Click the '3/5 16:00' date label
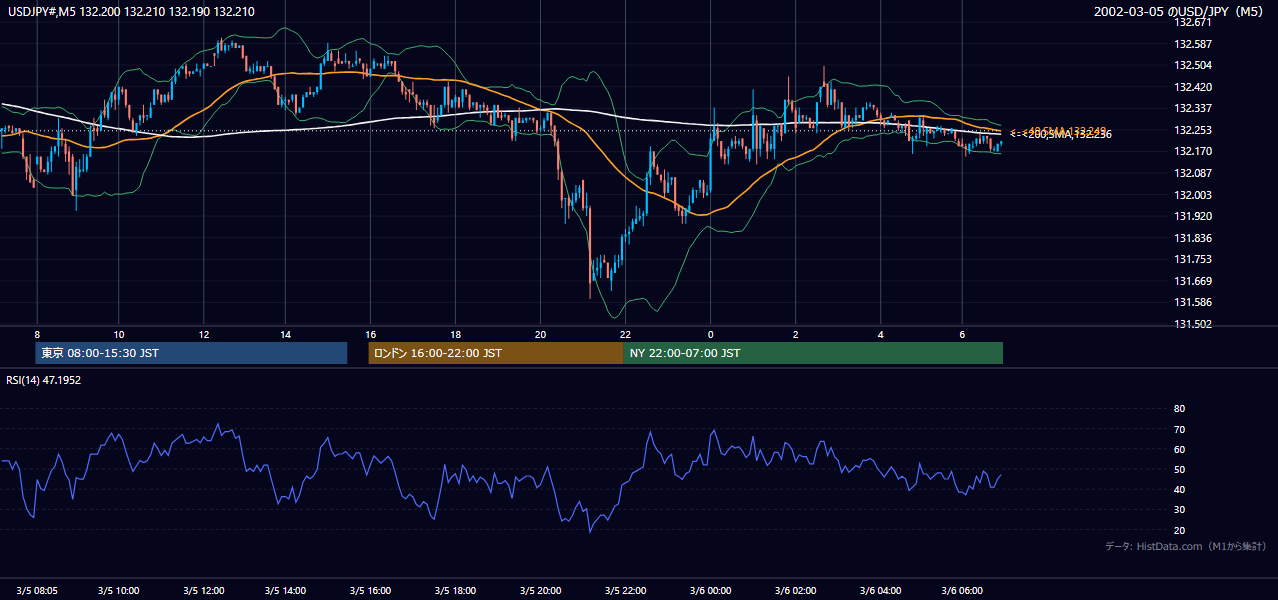Image resolution: width=1278 pixels, height=600 pixels. pos(371,590)
